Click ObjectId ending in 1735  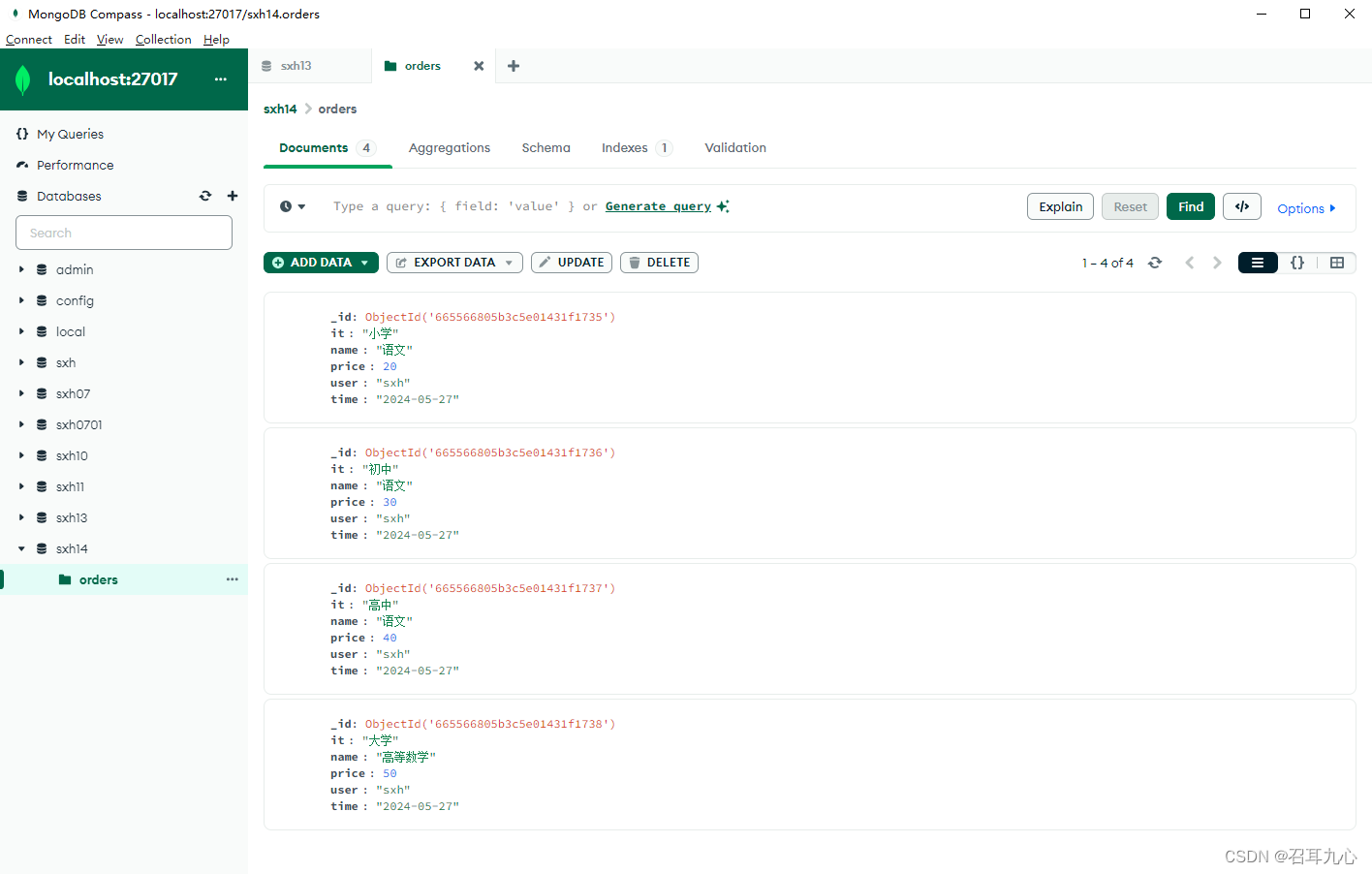490,317
